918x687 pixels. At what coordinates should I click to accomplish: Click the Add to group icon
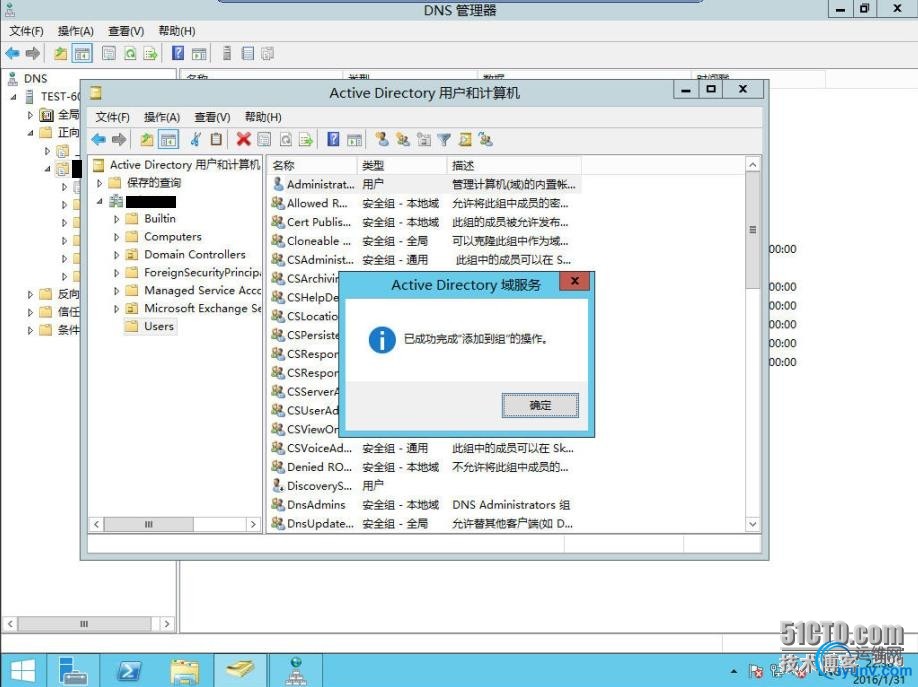(x=485, y=139)
